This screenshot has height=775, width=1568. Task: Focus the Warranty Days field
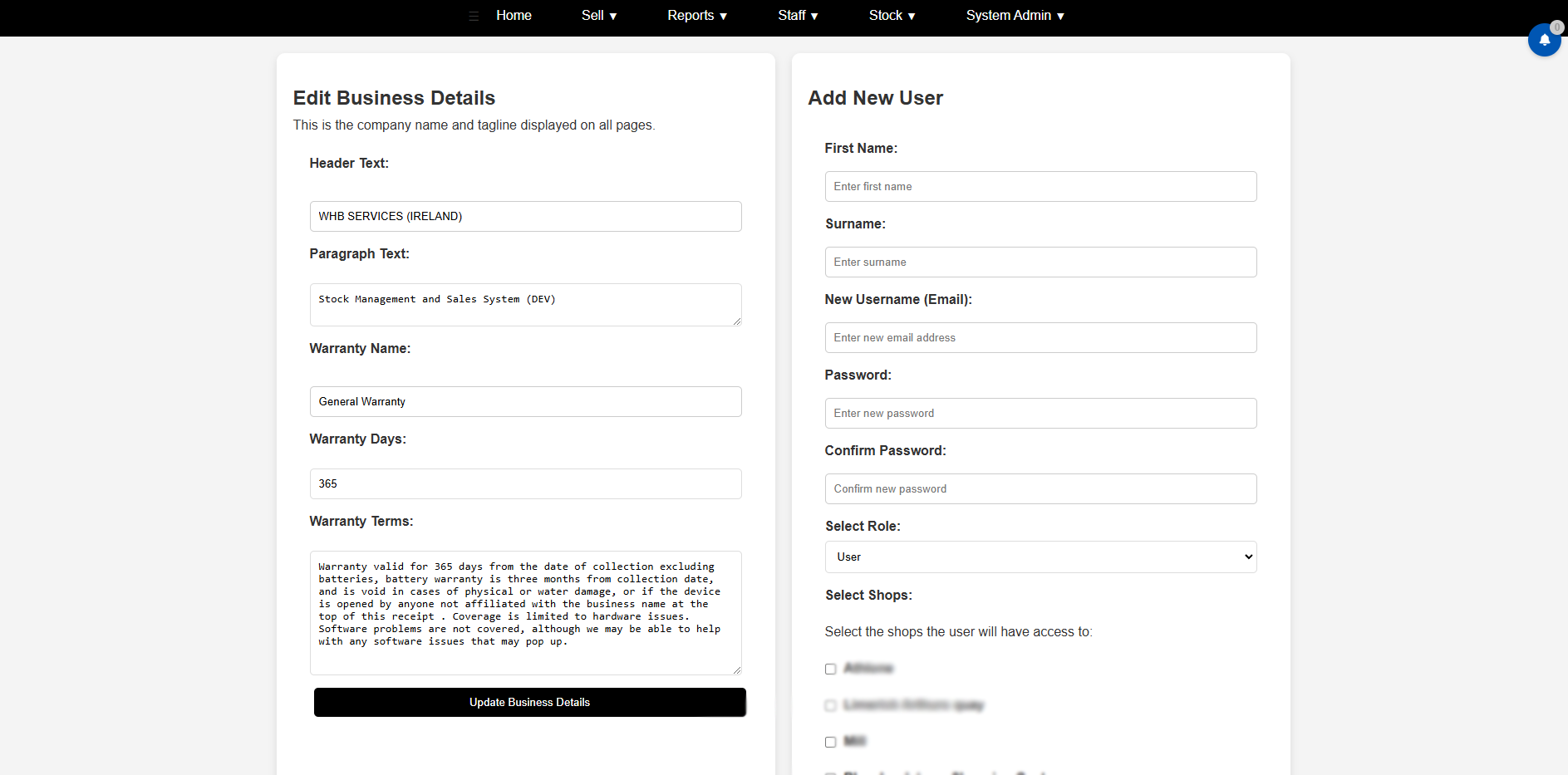tap(525, 483)
